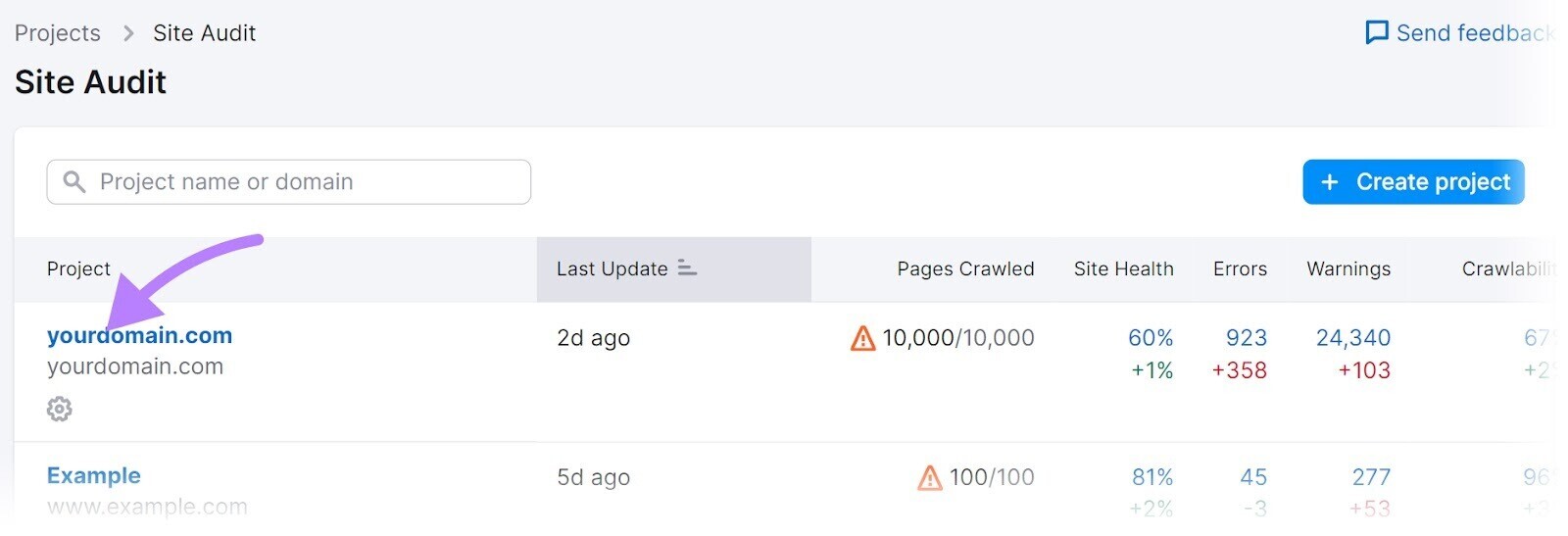1568x536 pixels.
Task: Click Errors column header
Action: point(1240,269)
